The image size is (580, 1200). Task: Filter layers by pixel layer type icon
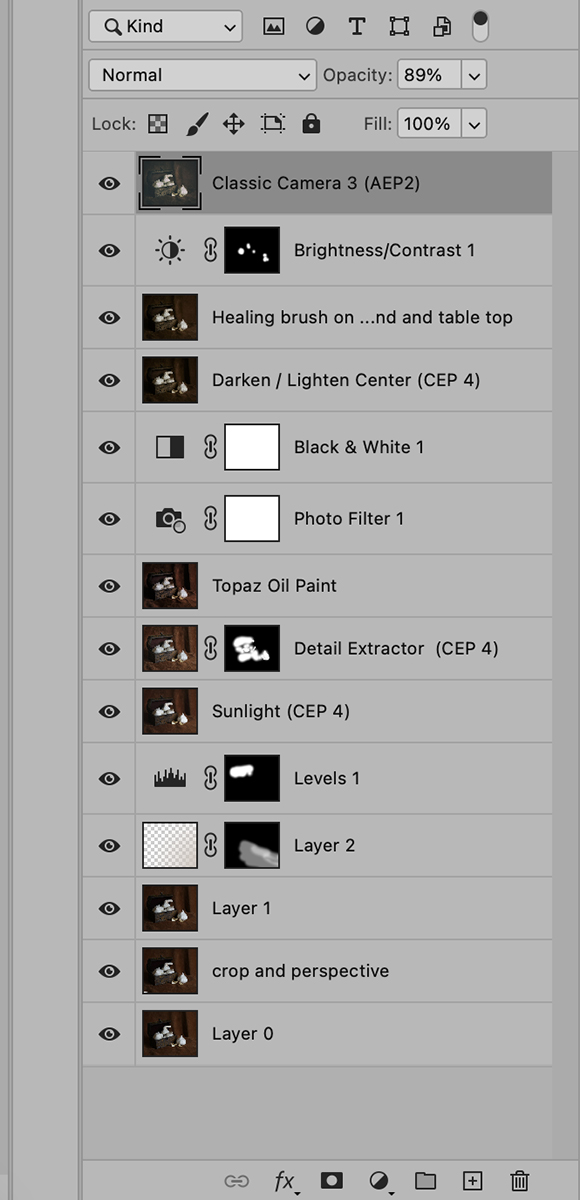(x=273, y=27)
